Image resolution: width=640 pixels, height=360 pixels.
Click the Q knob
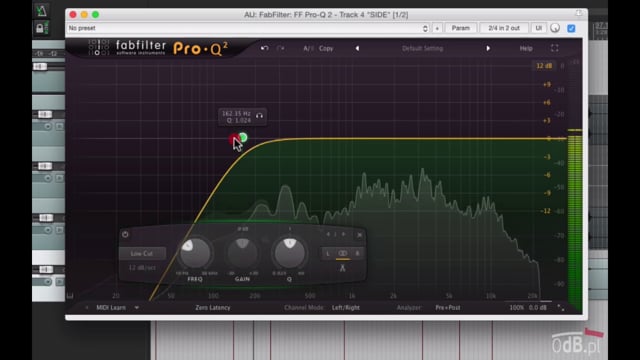[x=289, y=253]
